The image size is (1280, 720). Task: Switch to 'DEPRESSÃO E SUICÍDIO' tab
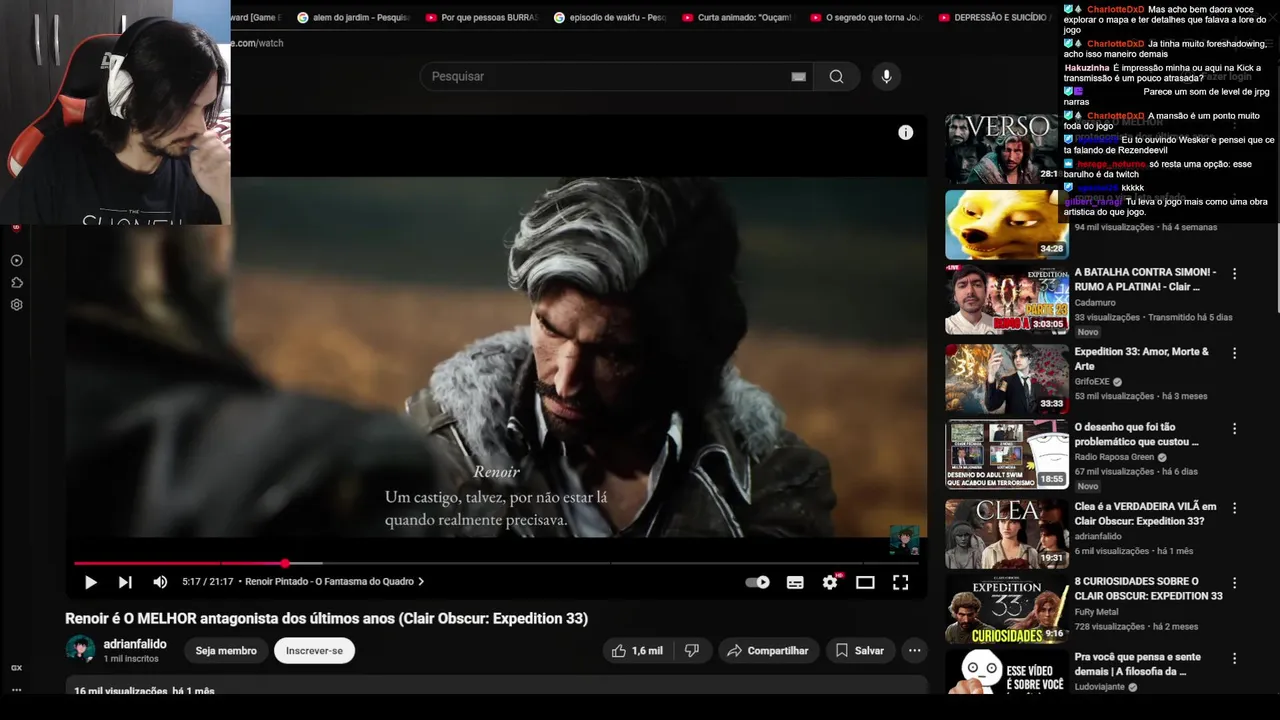(x=996, y=18)
